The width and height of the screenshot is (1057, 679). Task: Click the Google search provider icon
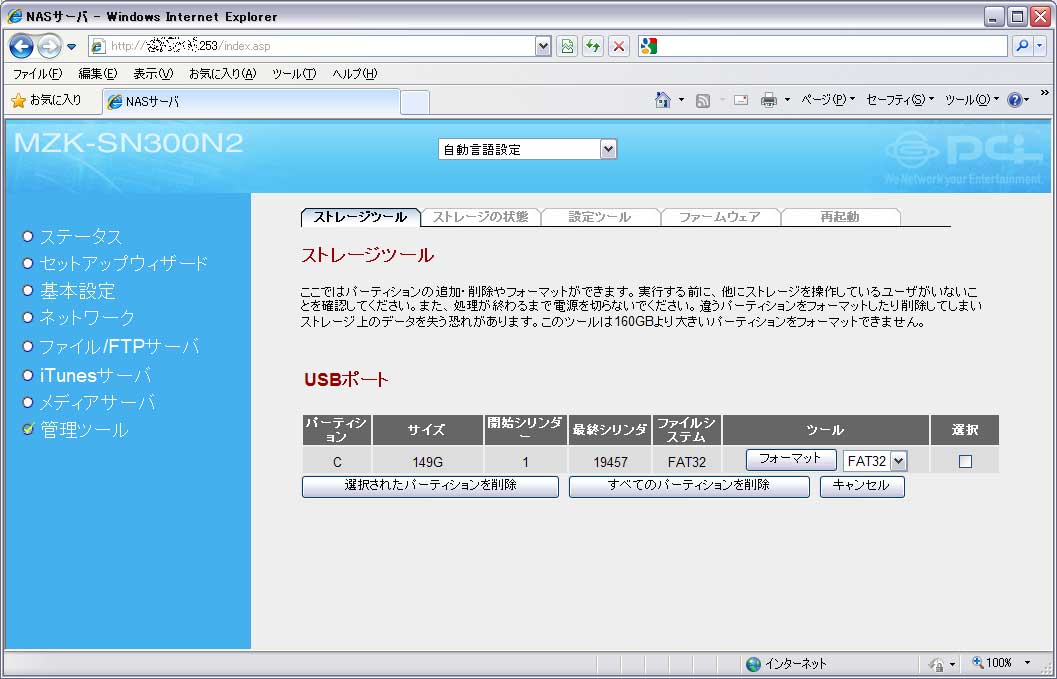648,46
